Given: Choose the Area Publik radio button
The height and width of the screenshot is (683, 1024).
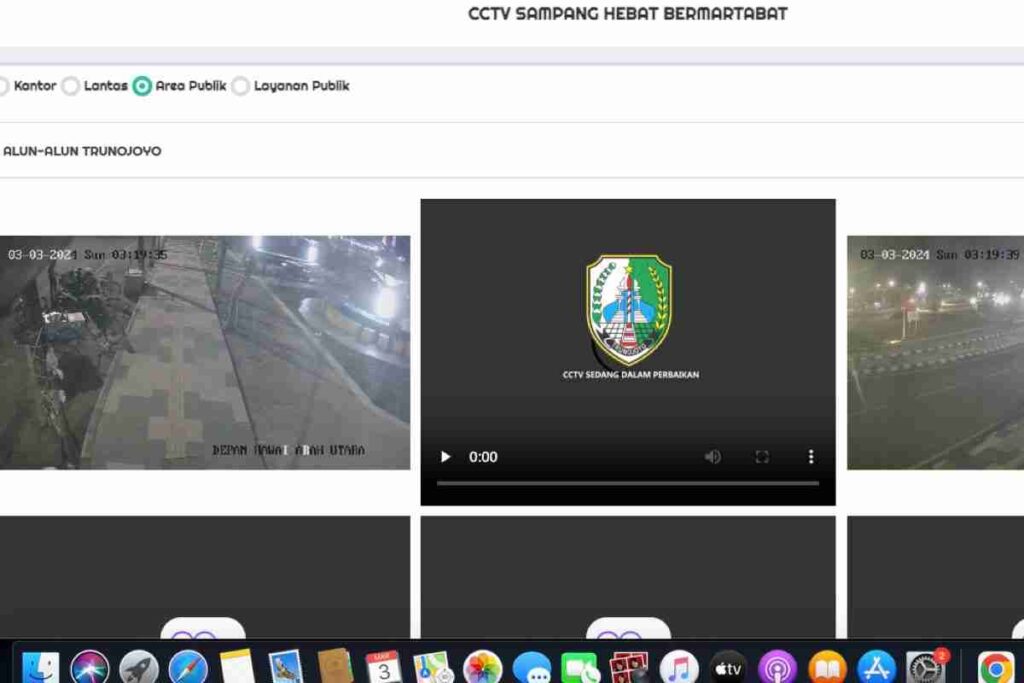Looking at the screenshot, I should click(x=142, y=87).
